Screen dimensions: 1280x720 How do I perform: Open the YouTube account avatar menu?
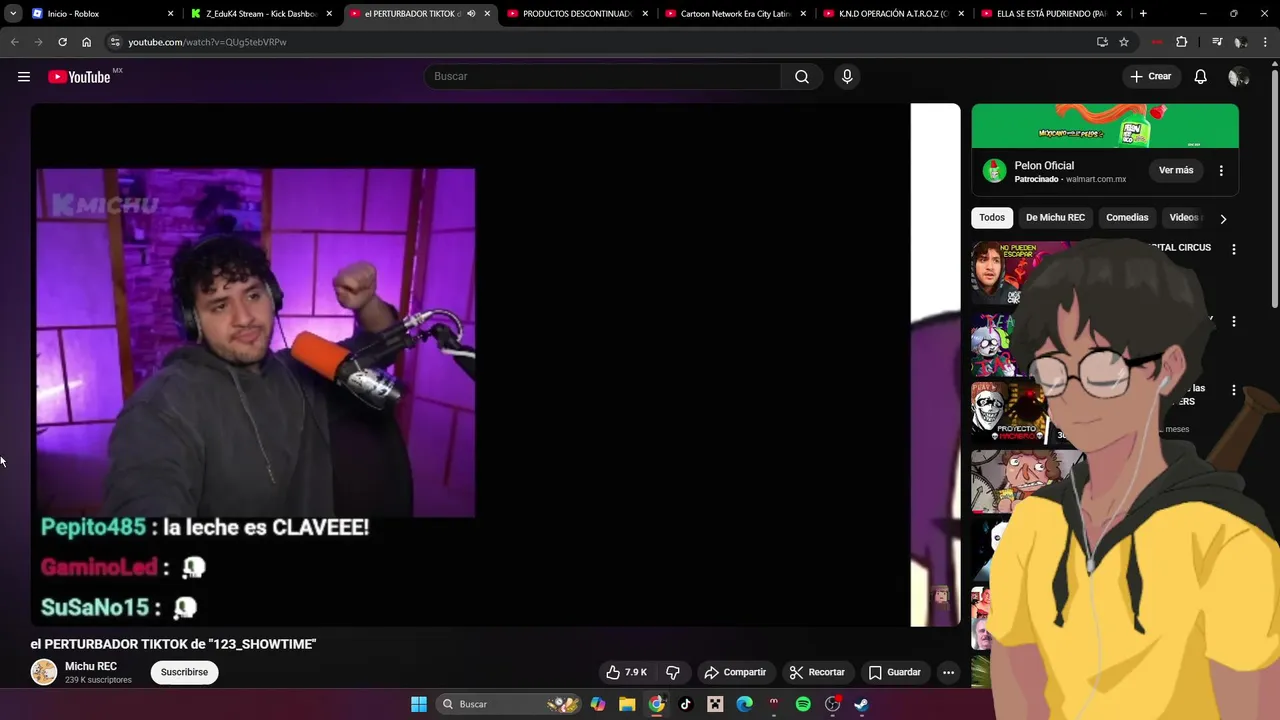pos(1238,77)
